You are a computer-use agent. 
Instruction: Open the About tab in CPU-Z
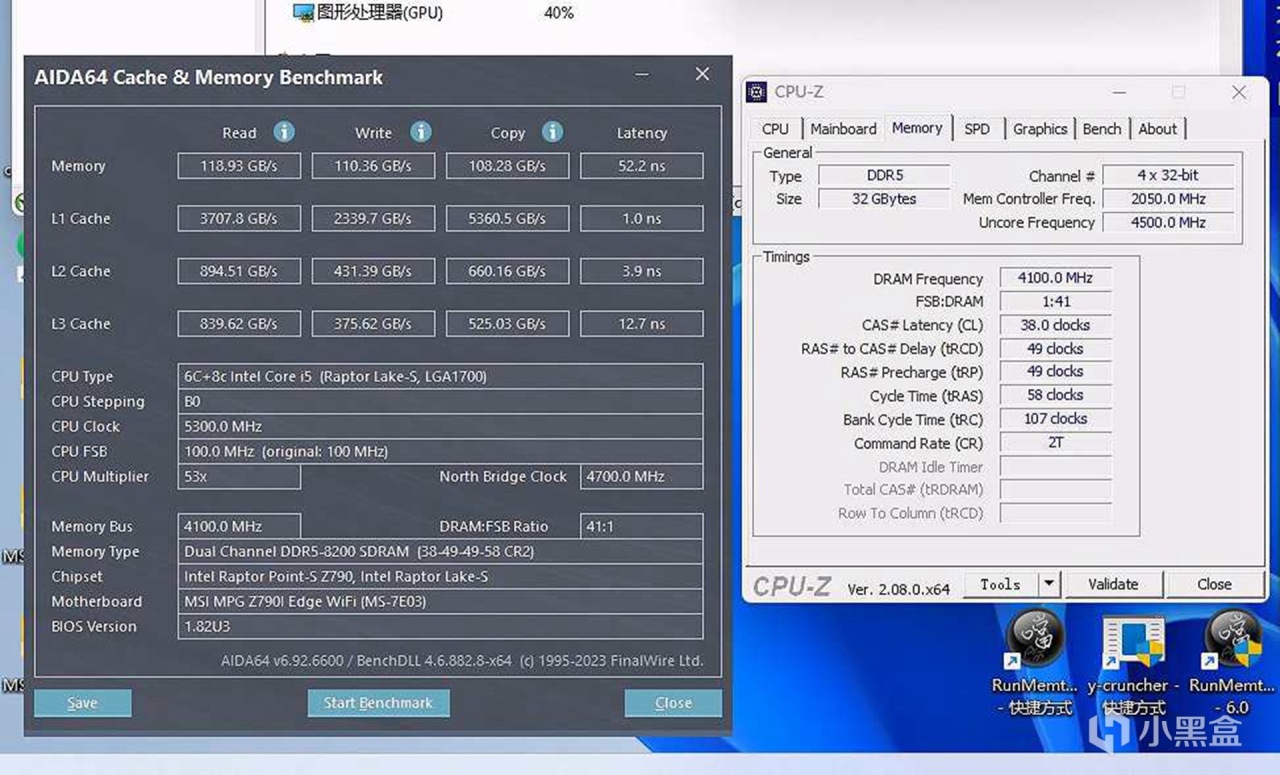pos(1158,129)
